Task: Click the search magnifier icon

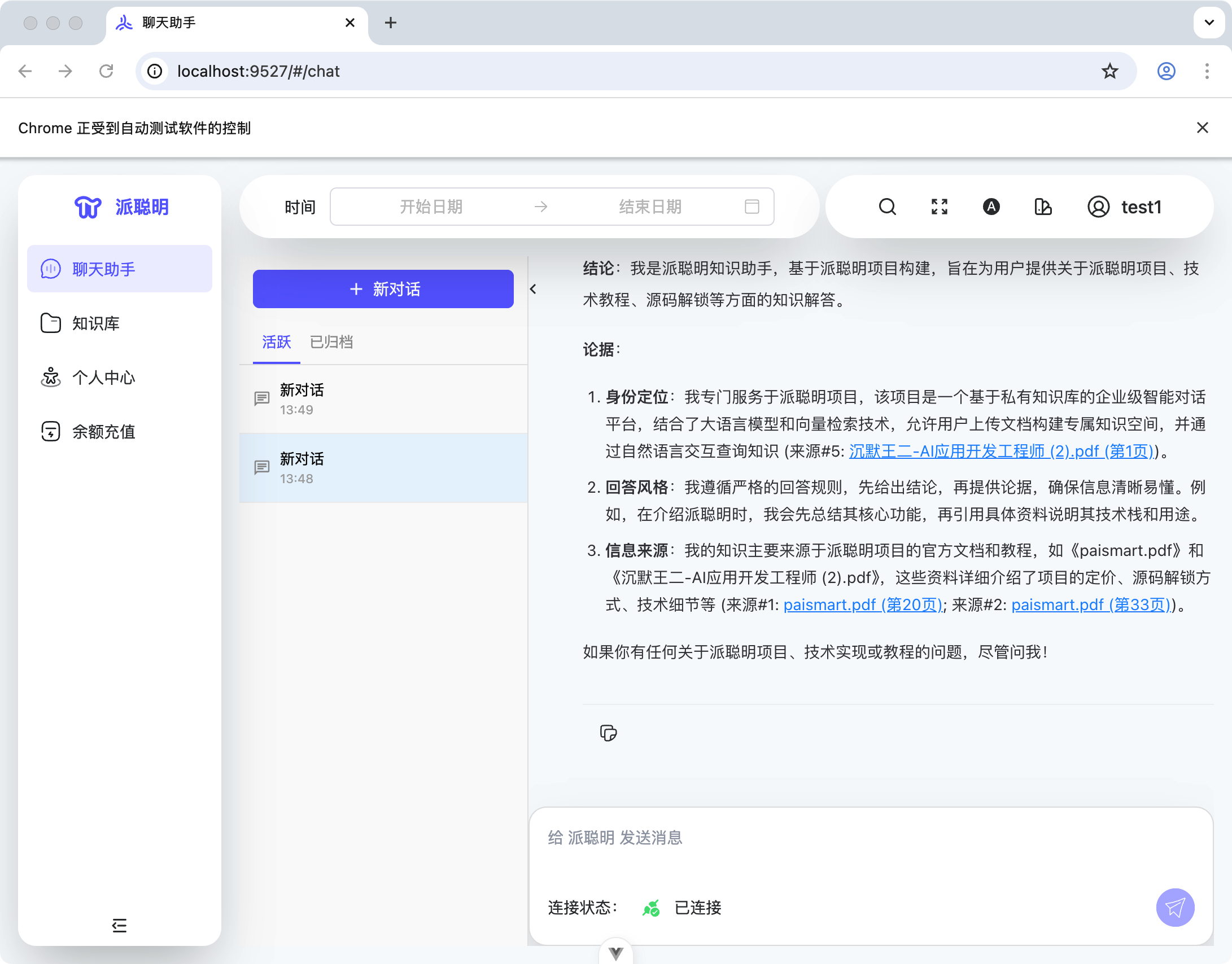Action: (887, 207)
